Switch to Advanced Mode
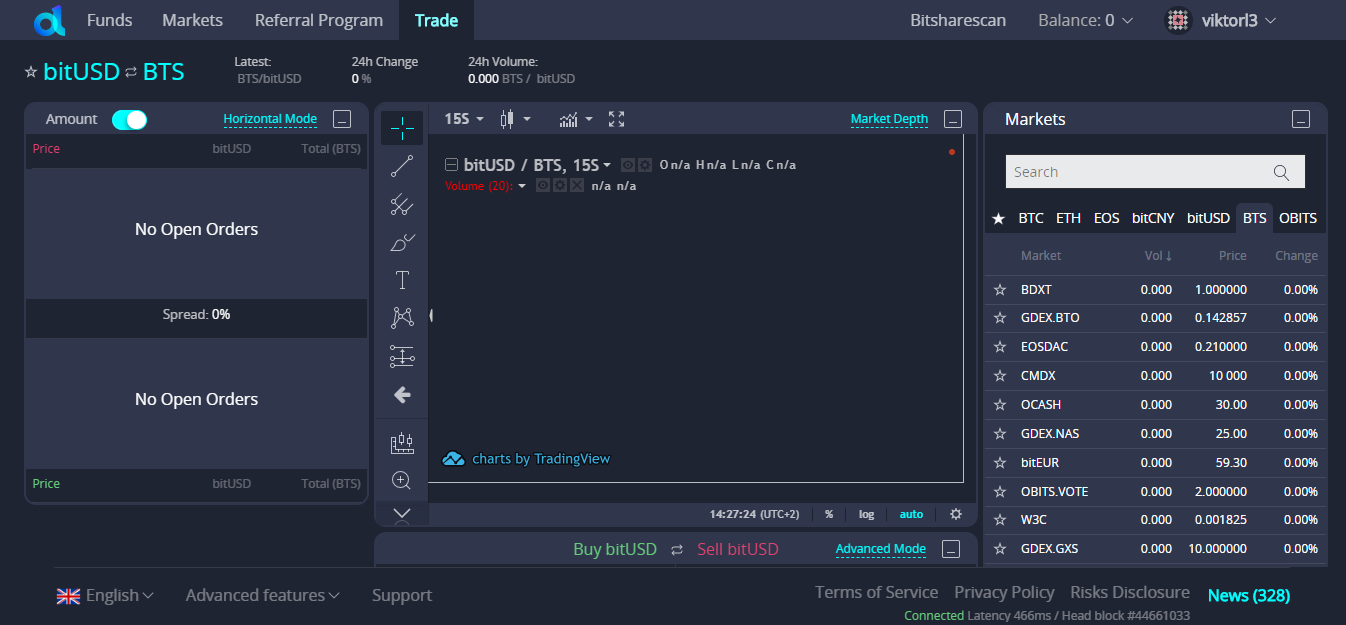1346x625 pixels. coord(881,549)
